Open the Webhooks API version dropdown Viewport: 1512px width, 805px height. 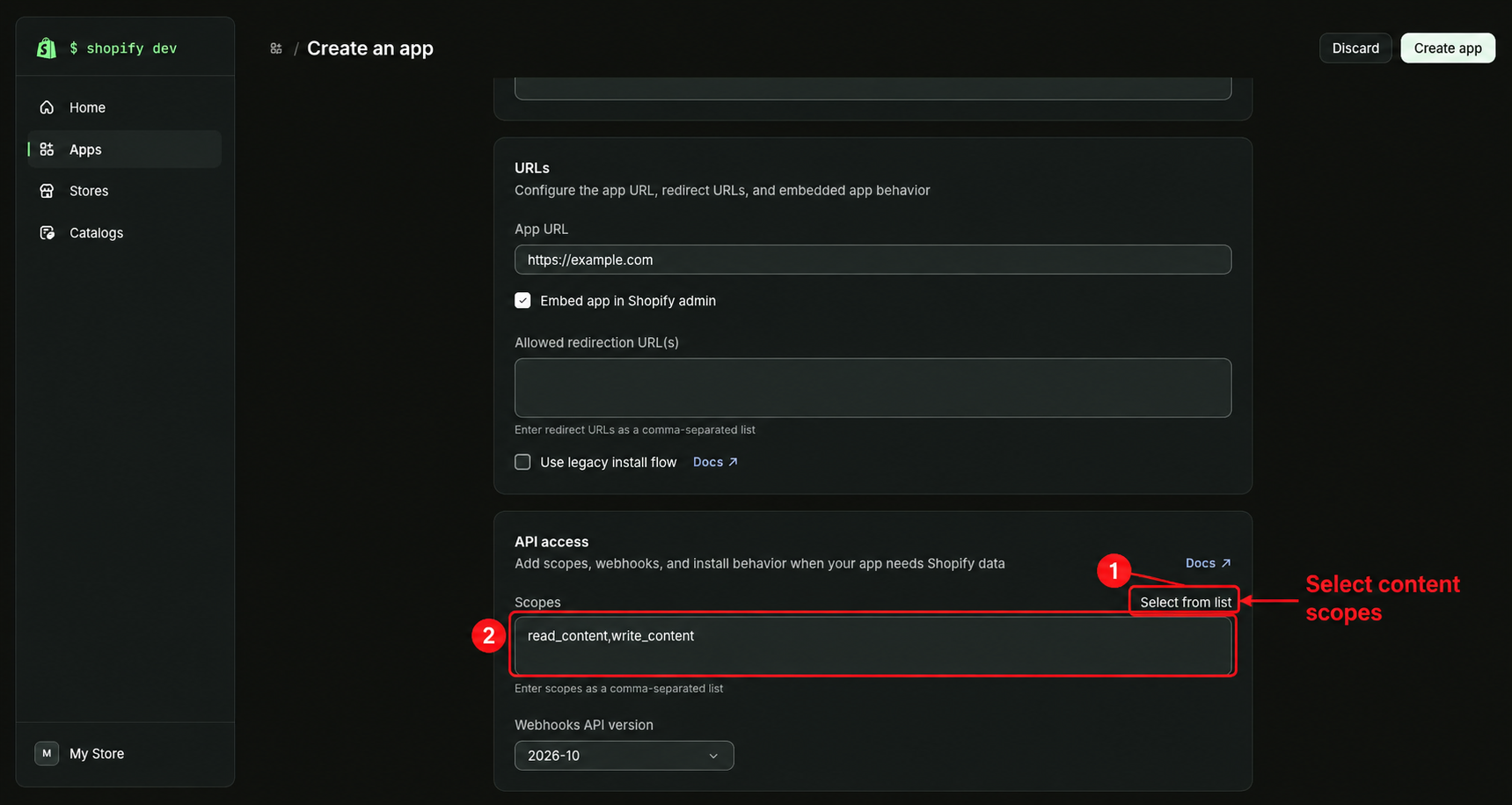tap(624, 756)
